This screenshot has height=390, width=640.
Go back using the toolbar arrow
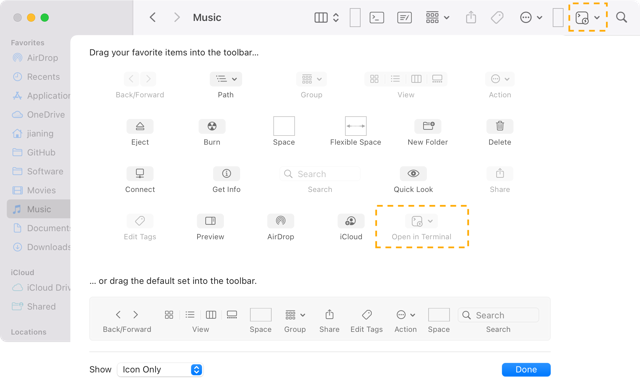point(153,17)
